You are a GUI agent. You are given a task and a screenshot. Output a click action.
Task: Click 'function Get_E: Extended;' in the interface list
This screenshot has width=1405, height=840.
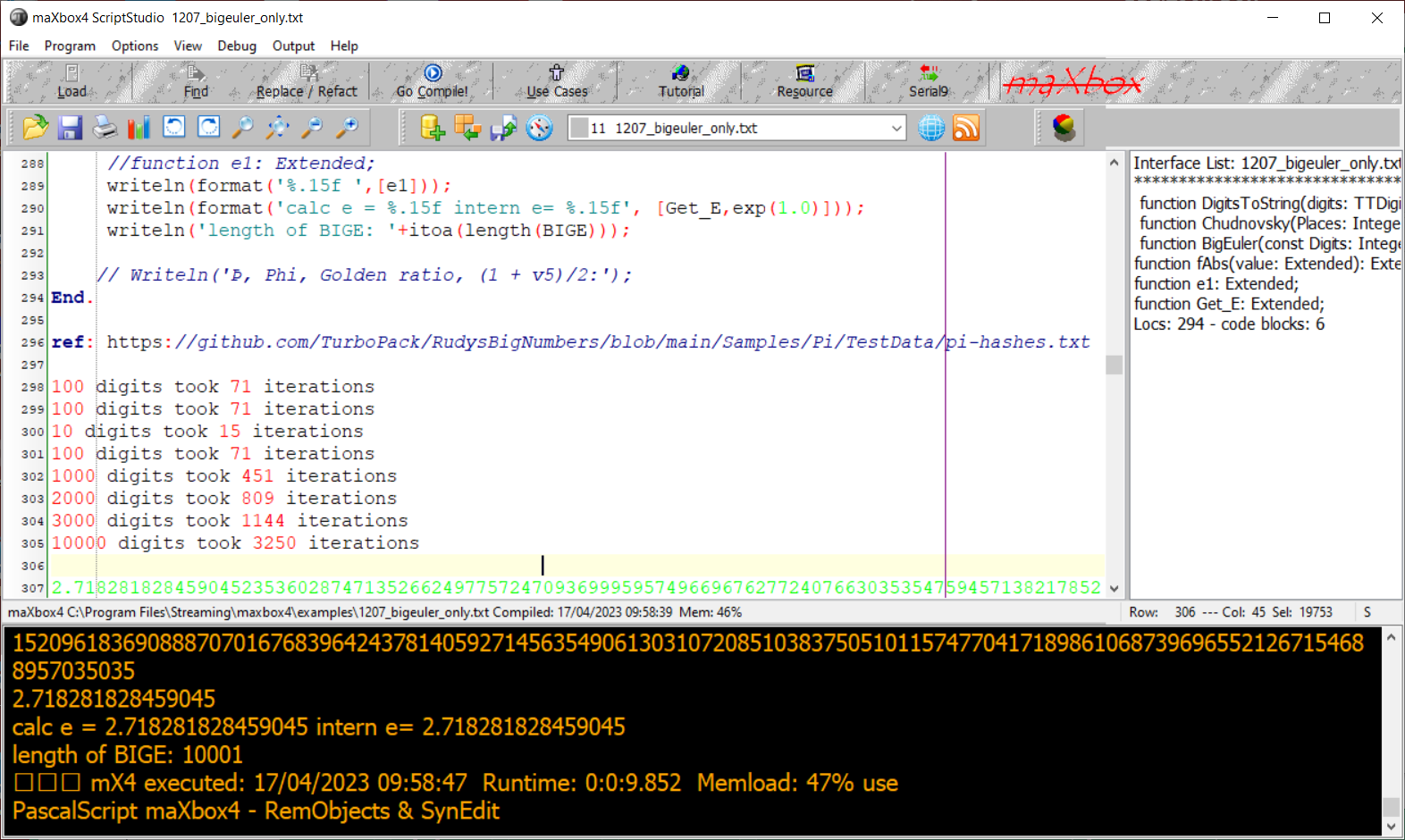point(1229,304)
